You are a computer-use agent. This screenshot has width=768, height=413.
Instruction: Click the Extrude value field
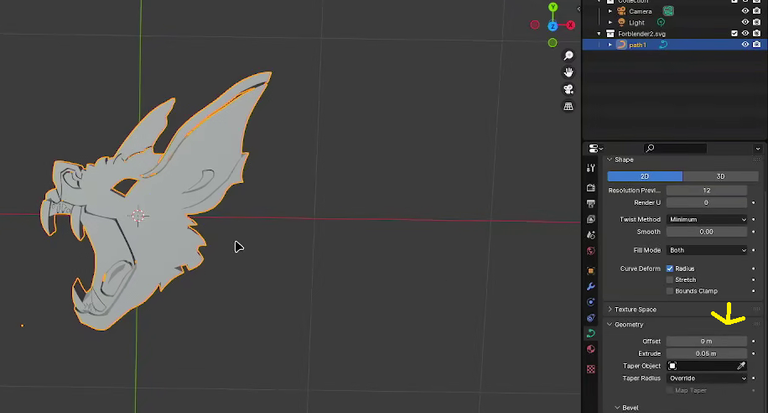pos(707,353)
